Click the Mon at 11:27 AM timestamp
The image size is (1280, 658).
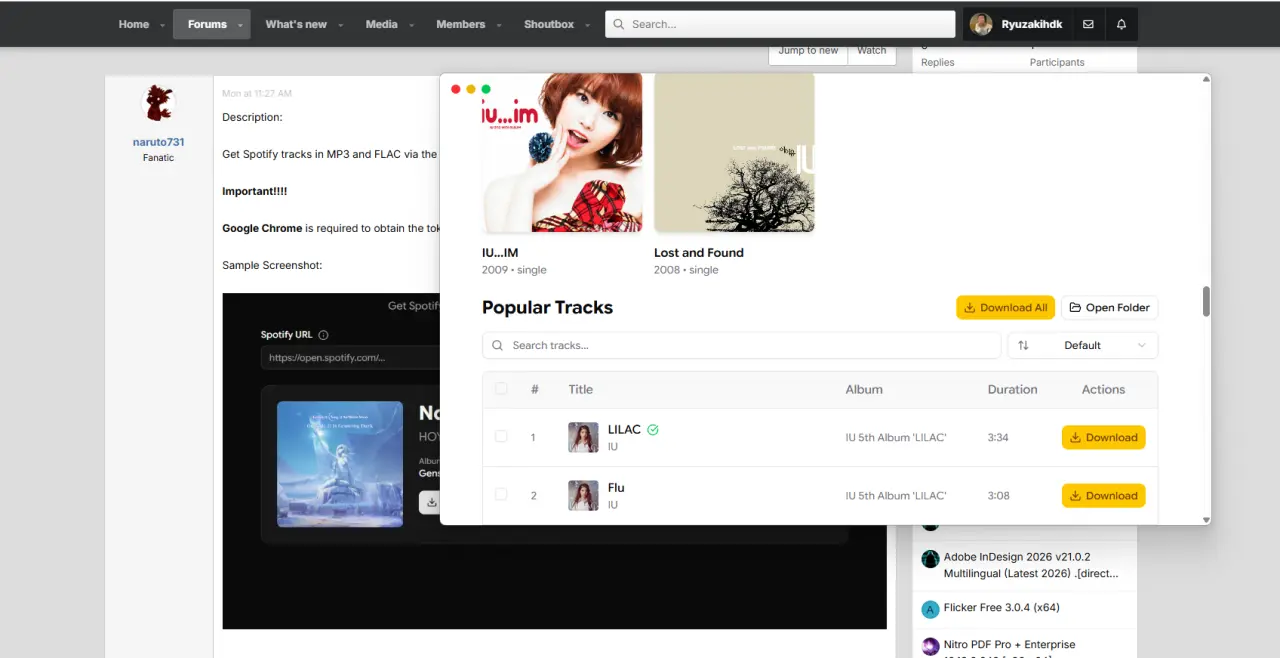[257, 93]
